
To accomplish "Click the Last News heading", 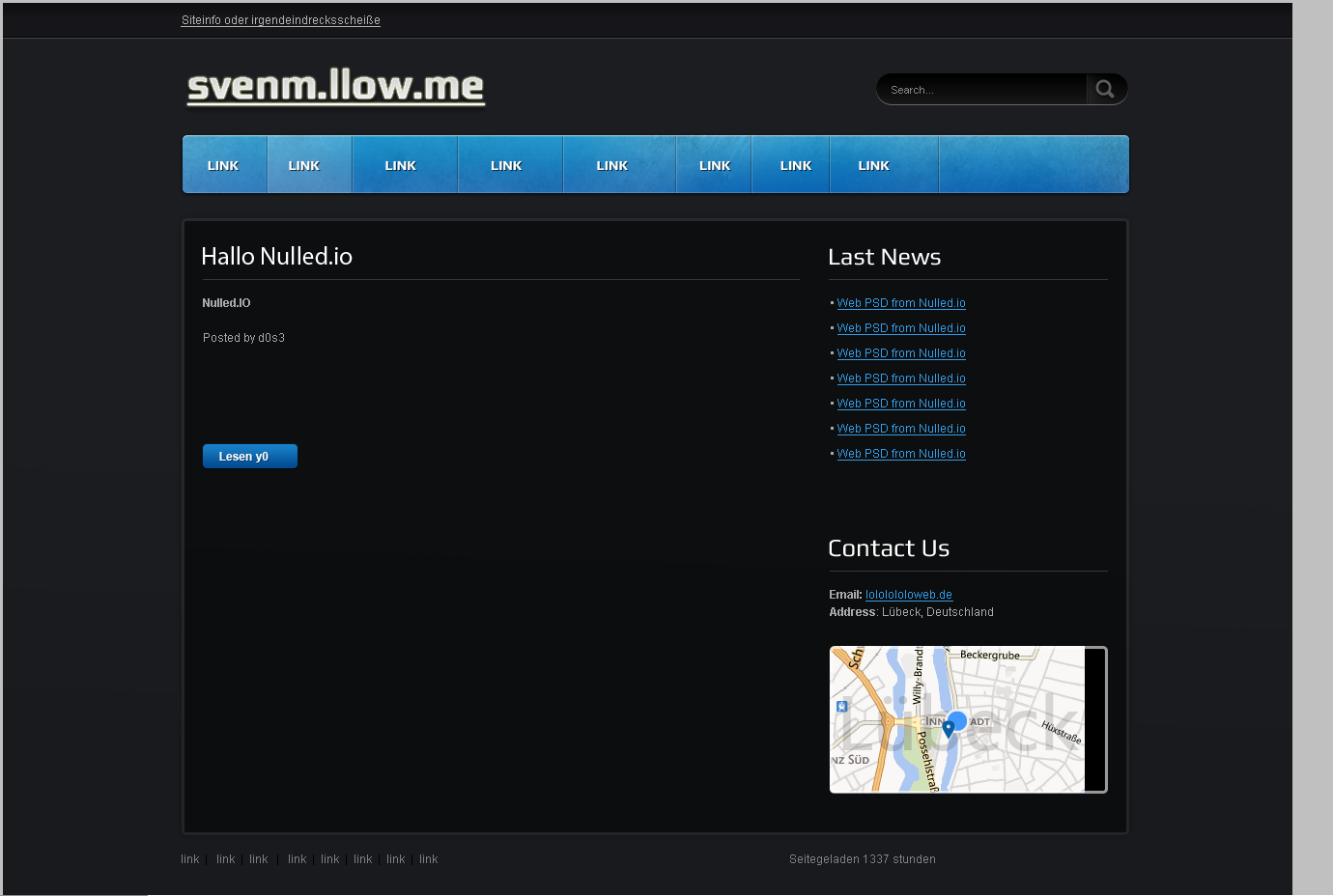I will (884, 257).
